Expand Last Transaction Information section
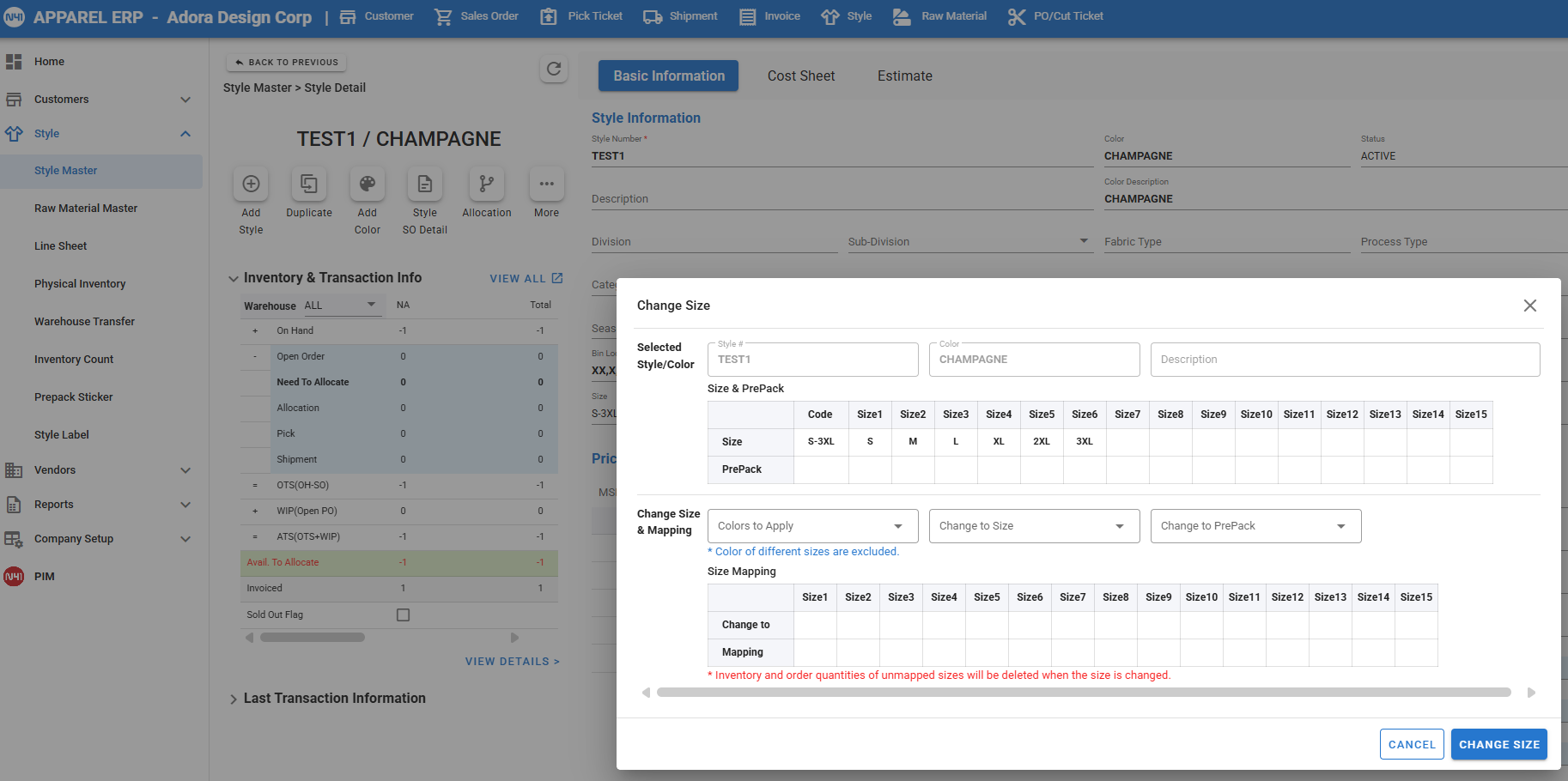 click(x=234, y=699)
